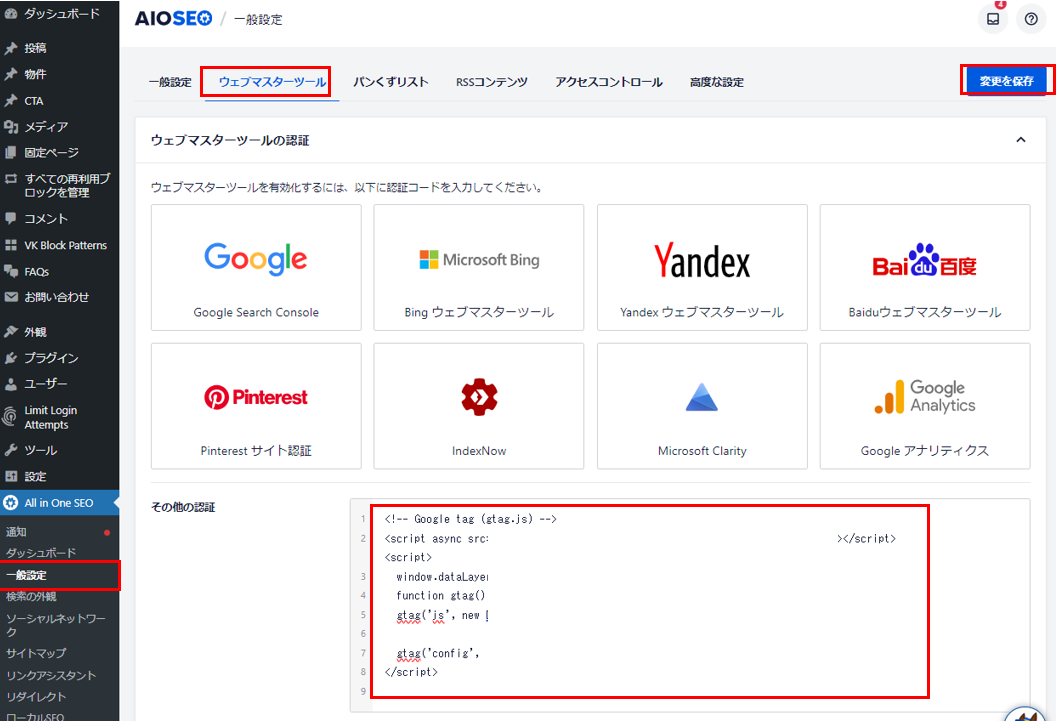The width and height of the screenshot is (1057, 721).
Task: Select the Pinterest サイト認証 card
Action: (x=256, y=406)
